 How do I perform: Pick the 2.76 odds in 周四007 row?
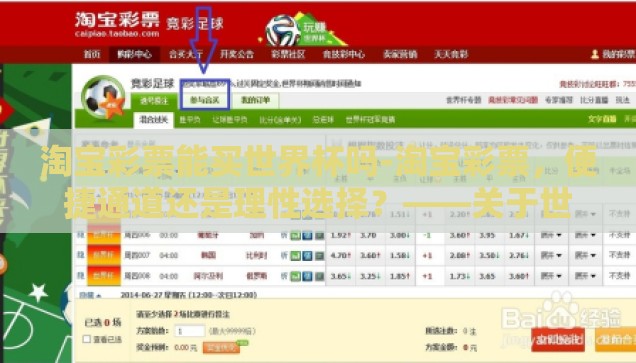pyautogui.click(x=519, y=256)
